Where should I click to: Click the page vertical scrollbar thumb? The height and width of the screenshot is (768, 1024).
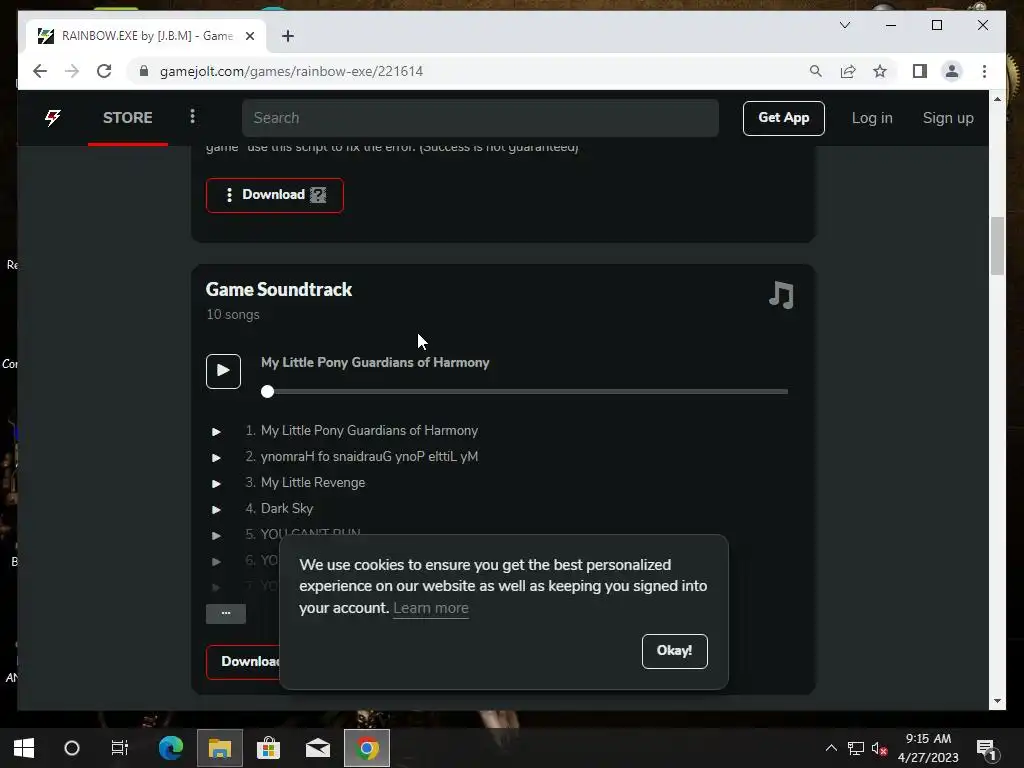(997, 246)
